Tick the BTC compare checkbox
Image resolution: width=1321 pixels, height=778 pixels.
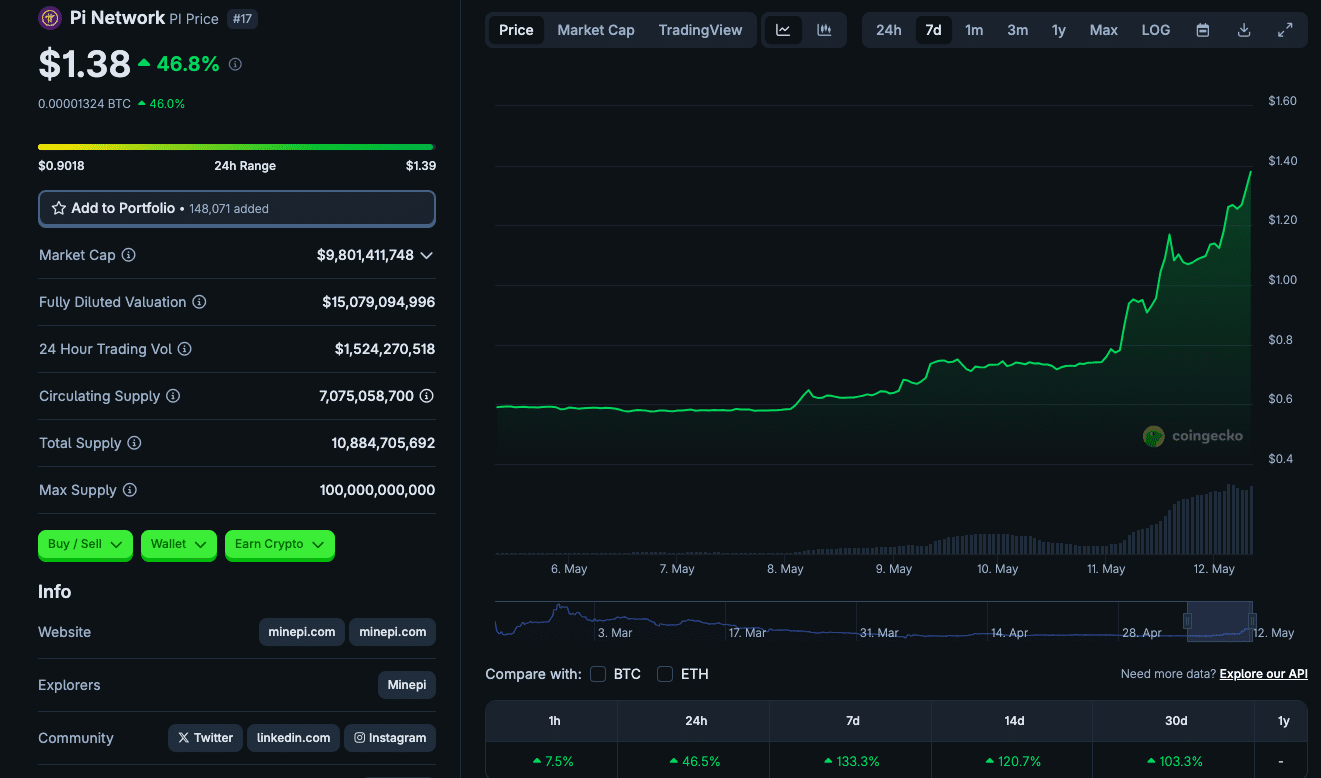click(x=598, y=674)
